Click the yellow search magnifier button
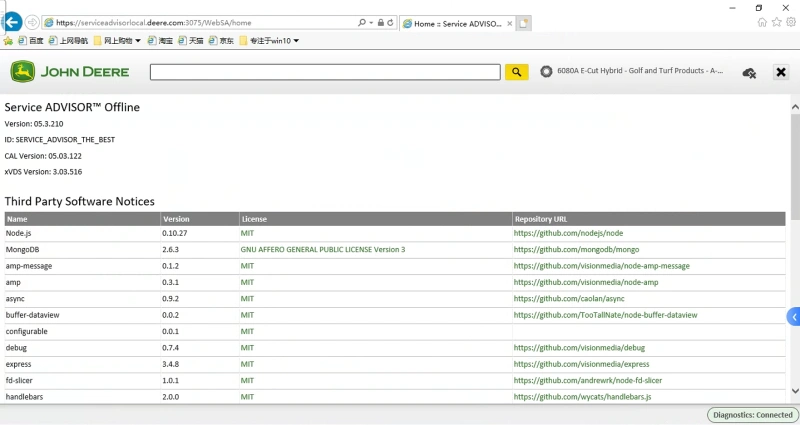This screenshot has width=800, height=425. coord(516,72)
